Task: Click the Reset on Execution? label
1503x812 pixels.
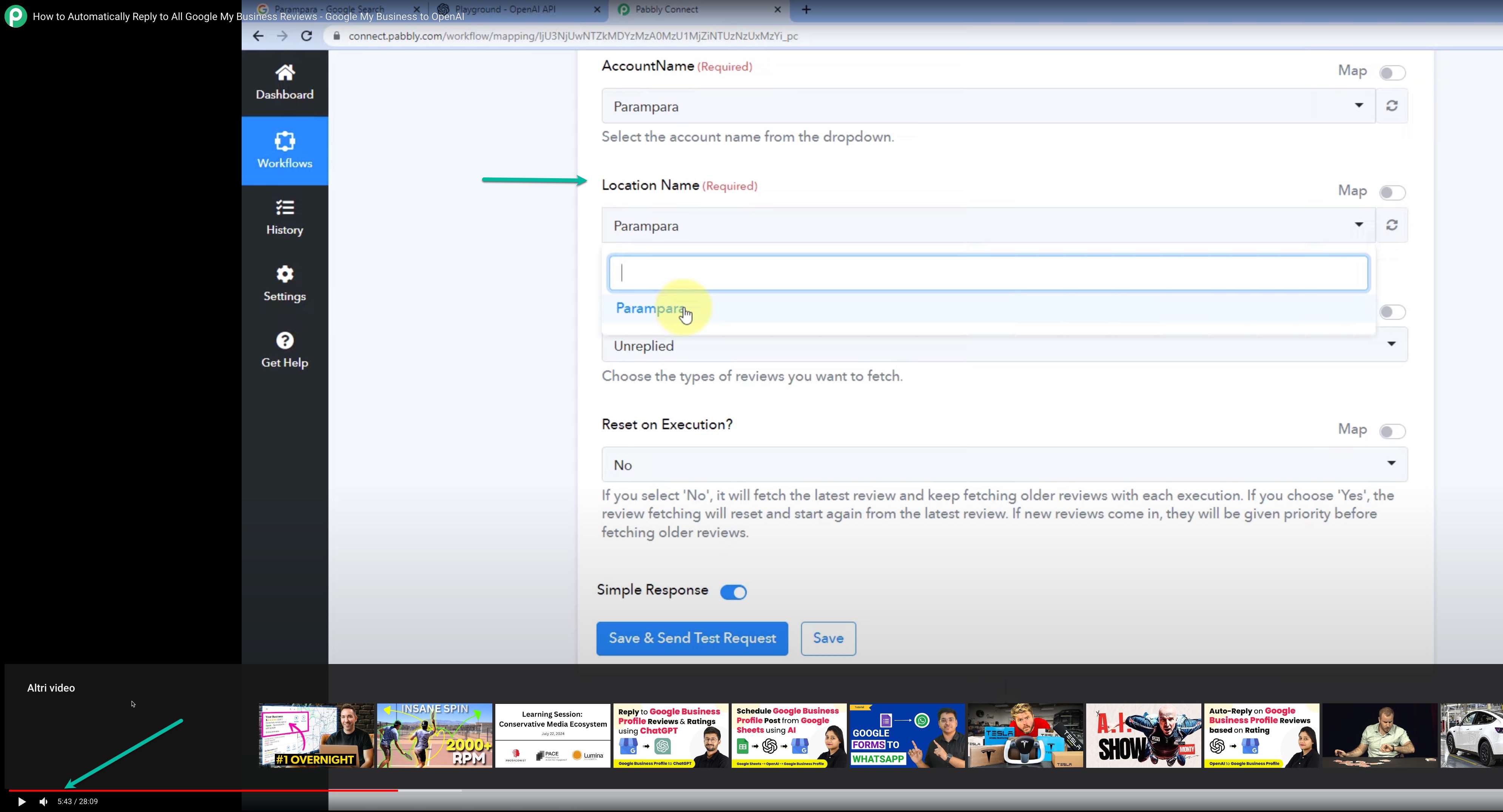Action: (667, 425)
